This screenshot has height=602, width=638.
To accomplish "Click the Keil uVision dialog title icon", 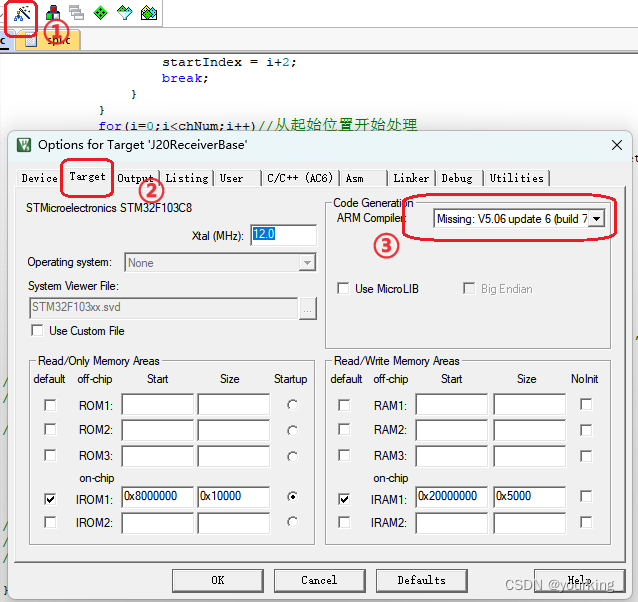I will click(24, 145).
